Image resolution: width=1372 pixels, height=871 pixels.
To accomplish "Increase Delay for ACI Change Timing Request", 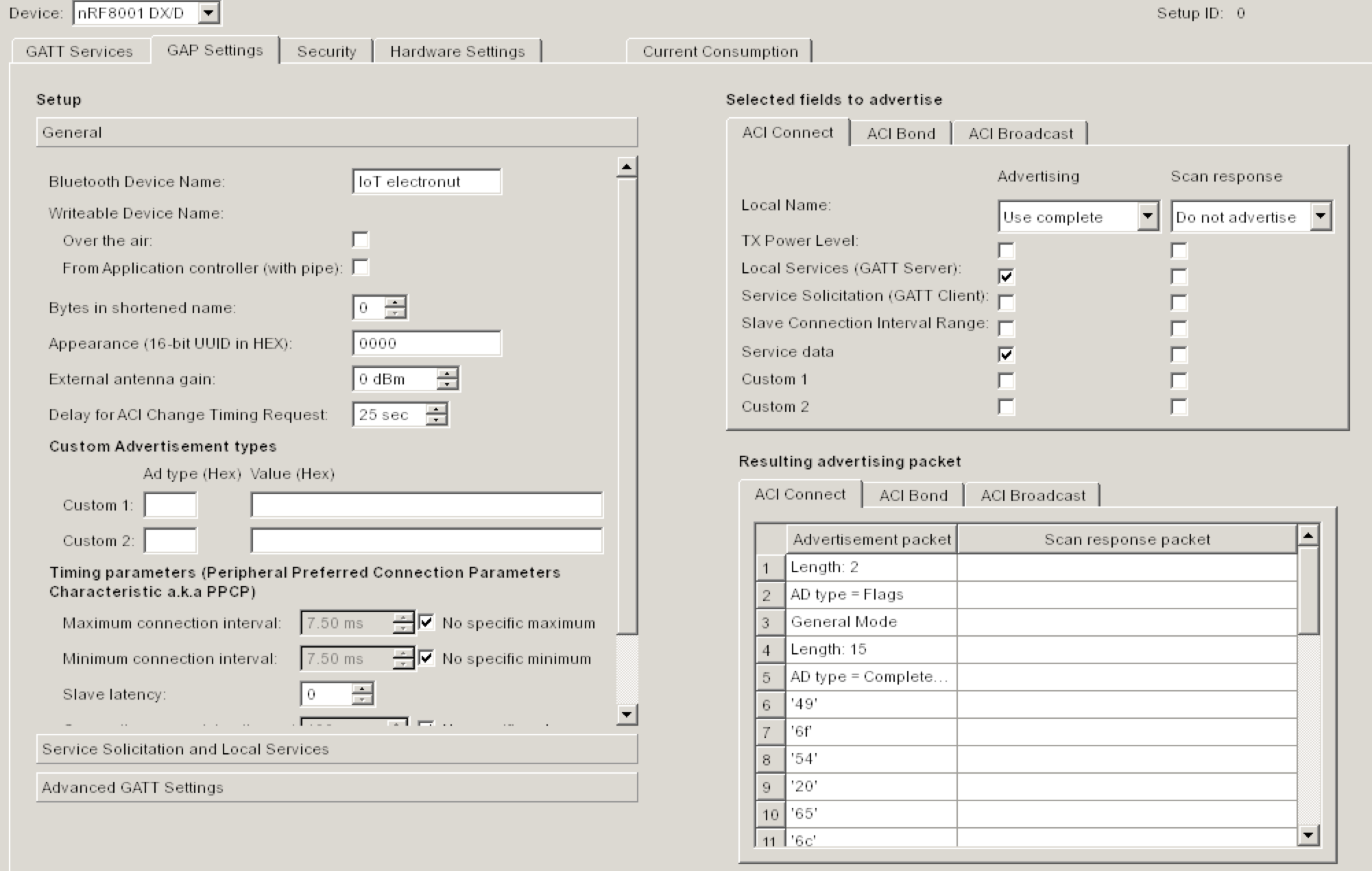I will point(436,409).
